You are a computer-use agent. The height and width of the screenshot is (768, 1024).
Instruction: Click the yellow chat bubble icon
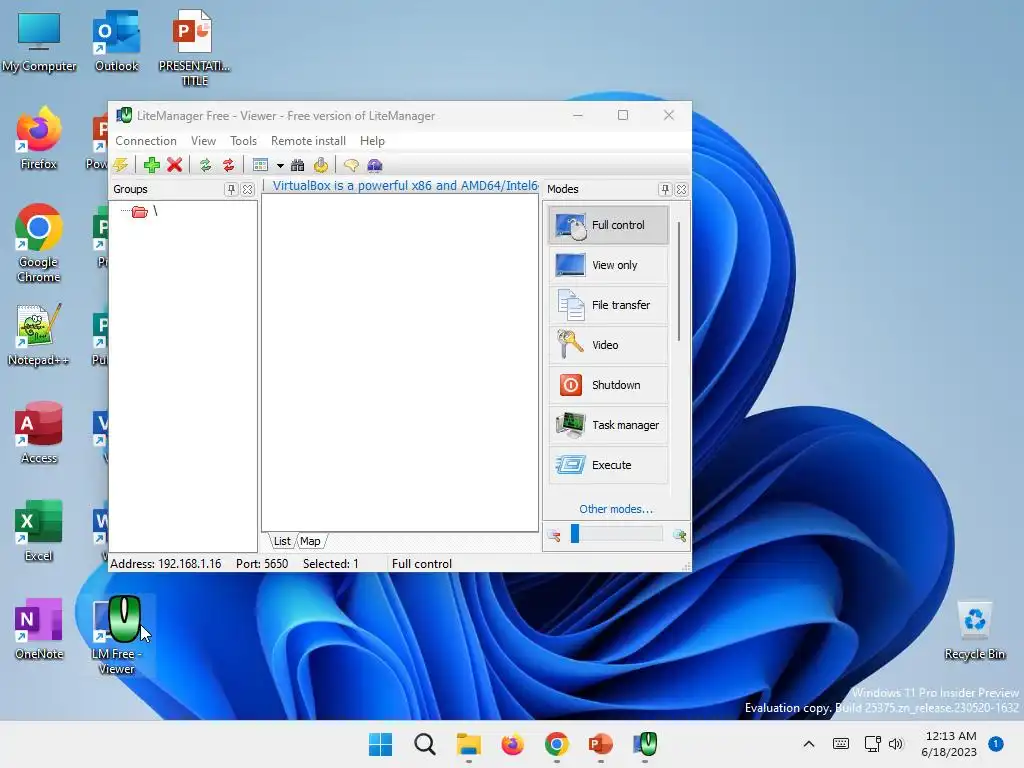tap(351, 165)
